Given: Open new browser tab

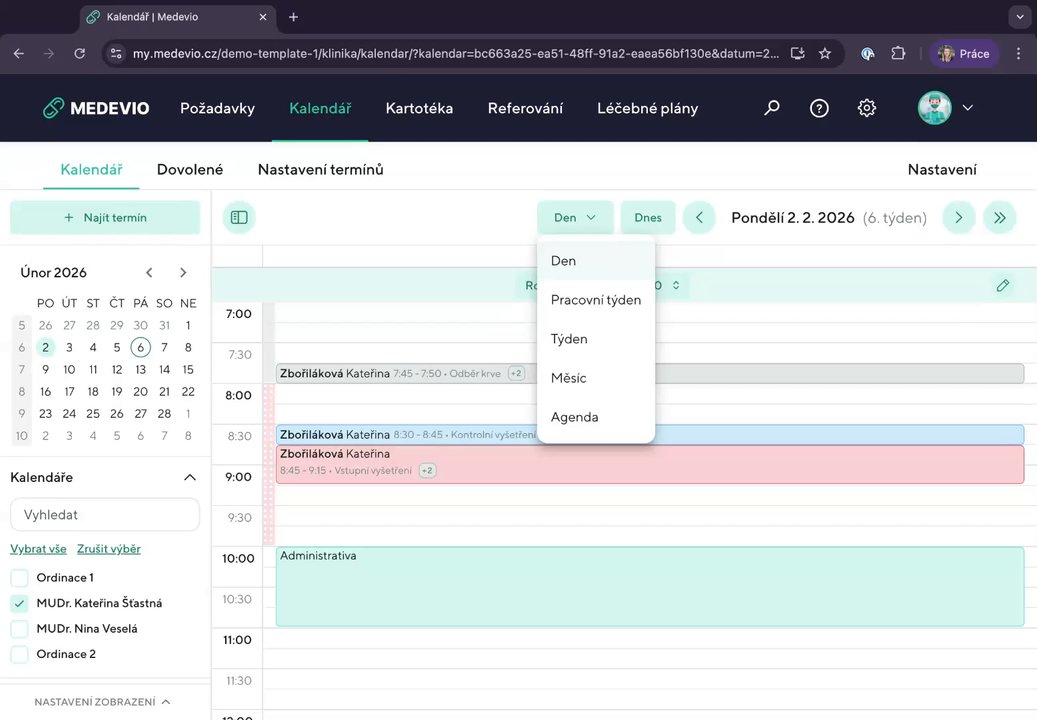Looking at the screenshot, I should (294, 17).
